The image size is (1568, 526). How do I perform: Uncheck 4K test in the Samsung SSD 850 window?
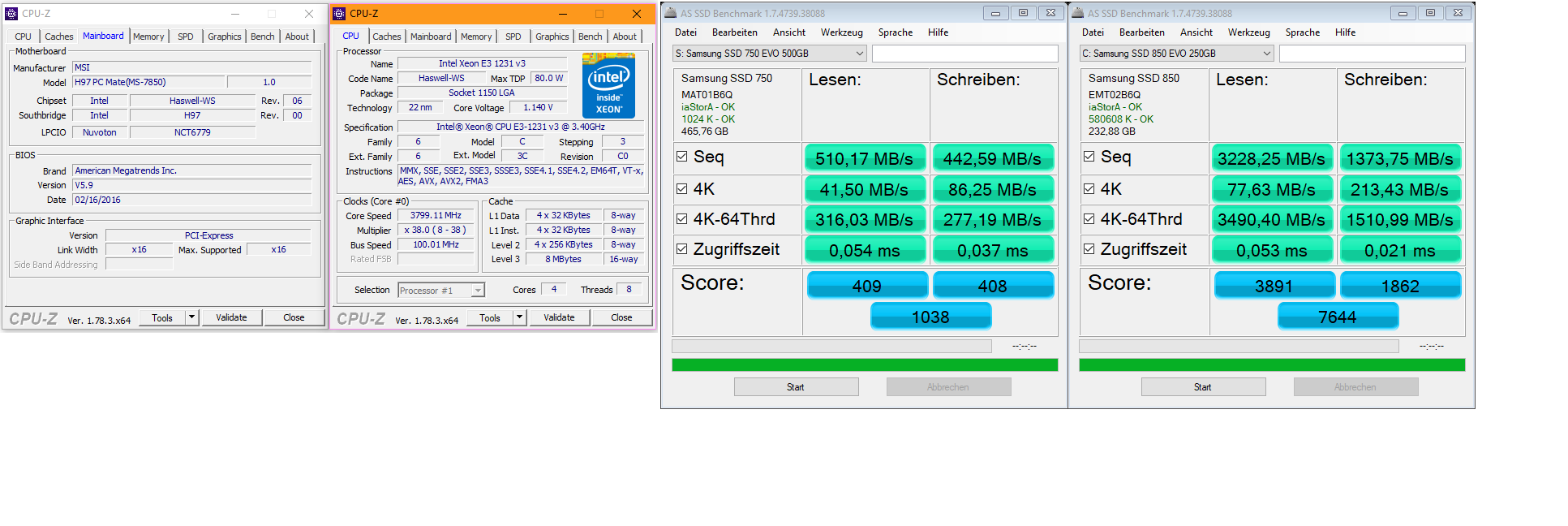[x=1089, y=189]
